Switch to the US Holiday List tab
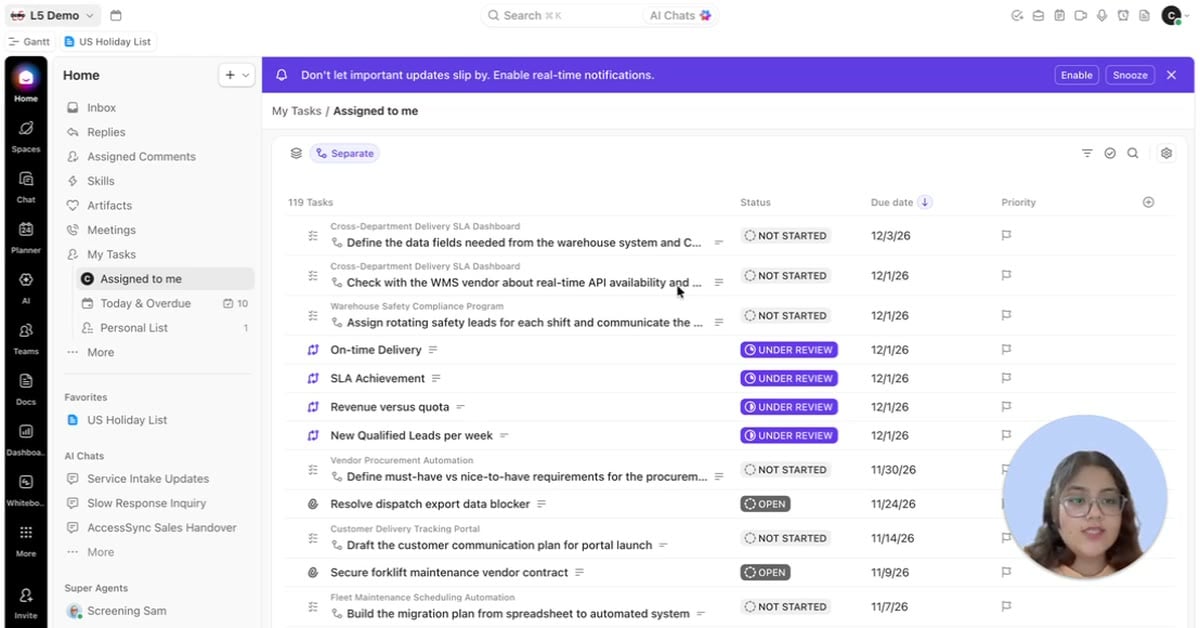 [108, 42]
